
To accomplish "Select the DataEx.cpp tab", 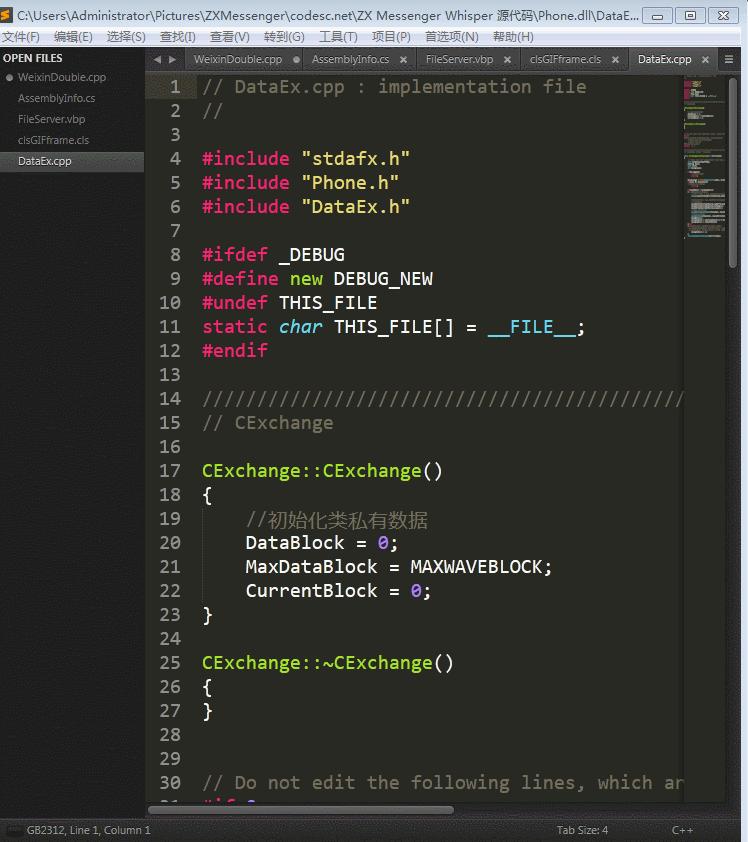I will coord(664,60).
